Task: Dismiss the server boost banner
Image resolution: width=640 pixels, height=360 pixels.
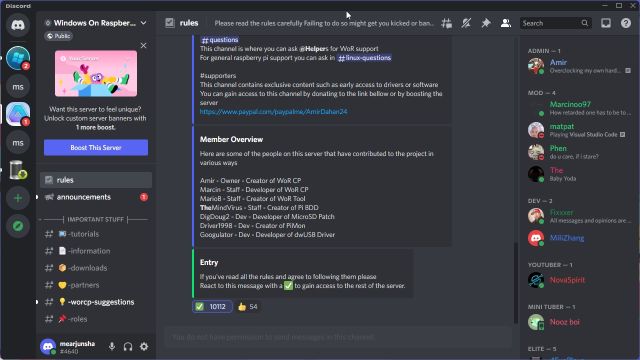Action: point(143,45)
